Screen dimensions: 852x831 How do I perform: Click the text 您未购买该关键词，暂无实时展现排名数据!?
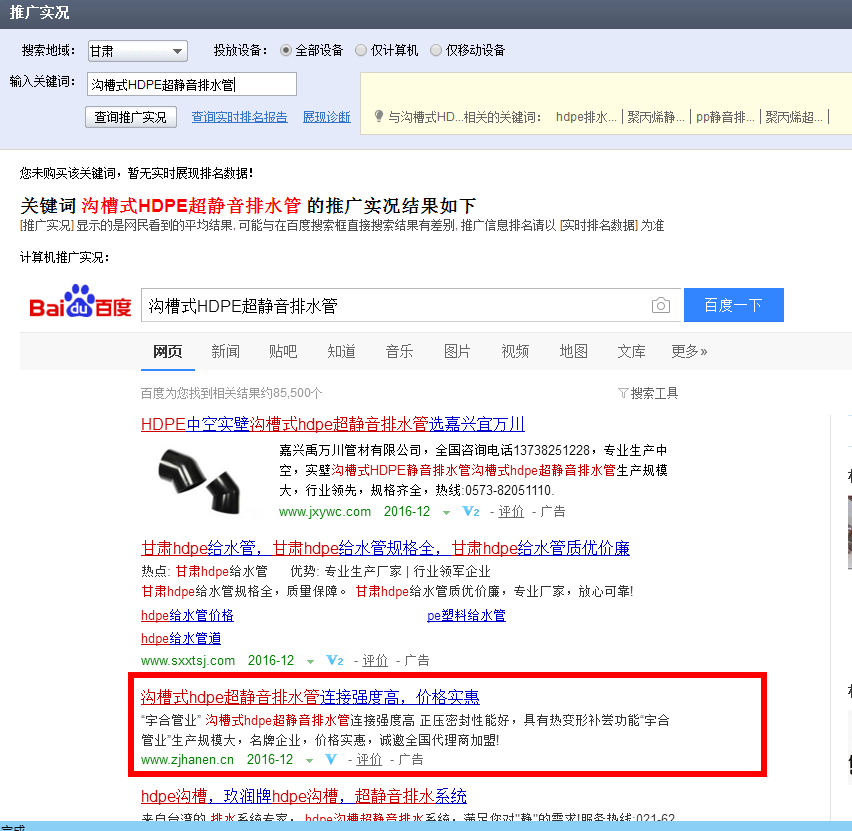(136, 173)
